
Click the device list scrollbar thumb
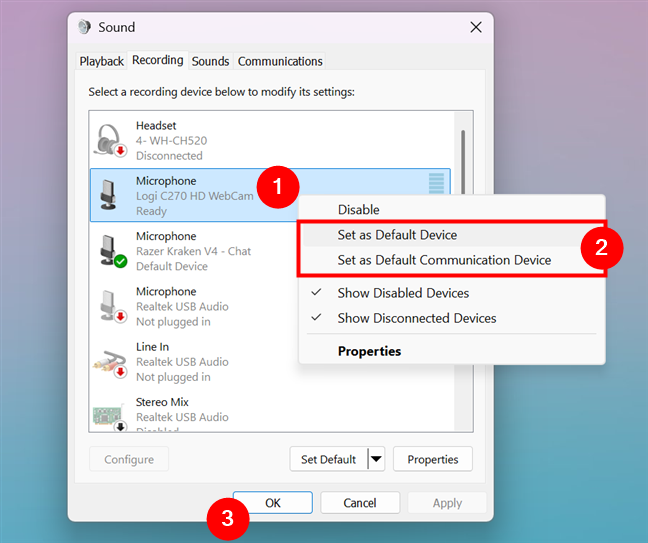(x=463, y=162)
